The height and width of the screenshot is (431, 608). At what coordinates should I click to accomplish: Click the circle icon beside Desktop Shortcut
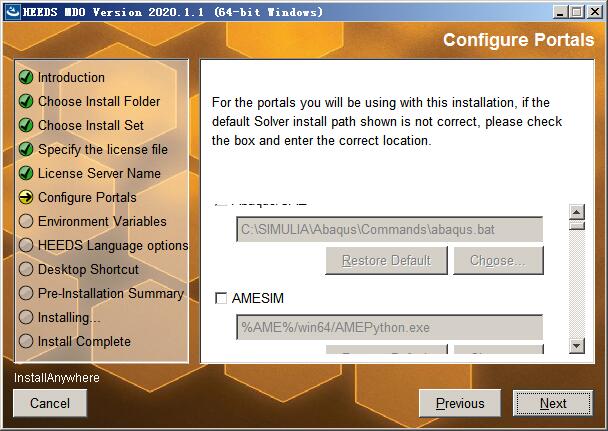26,269
